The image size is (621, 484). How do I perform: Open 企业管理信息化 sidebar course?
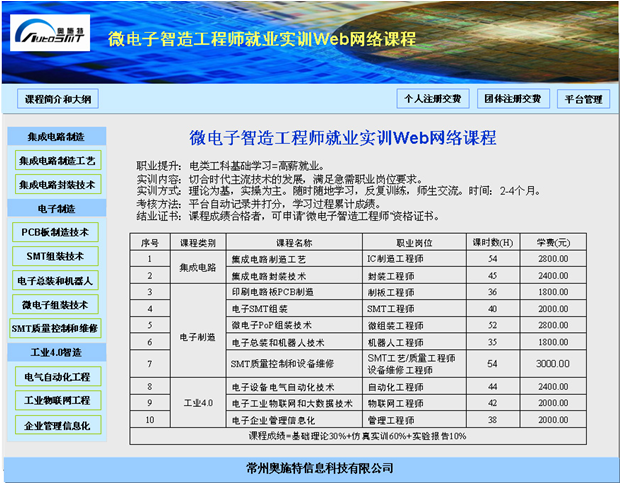(x=56, y=425)
